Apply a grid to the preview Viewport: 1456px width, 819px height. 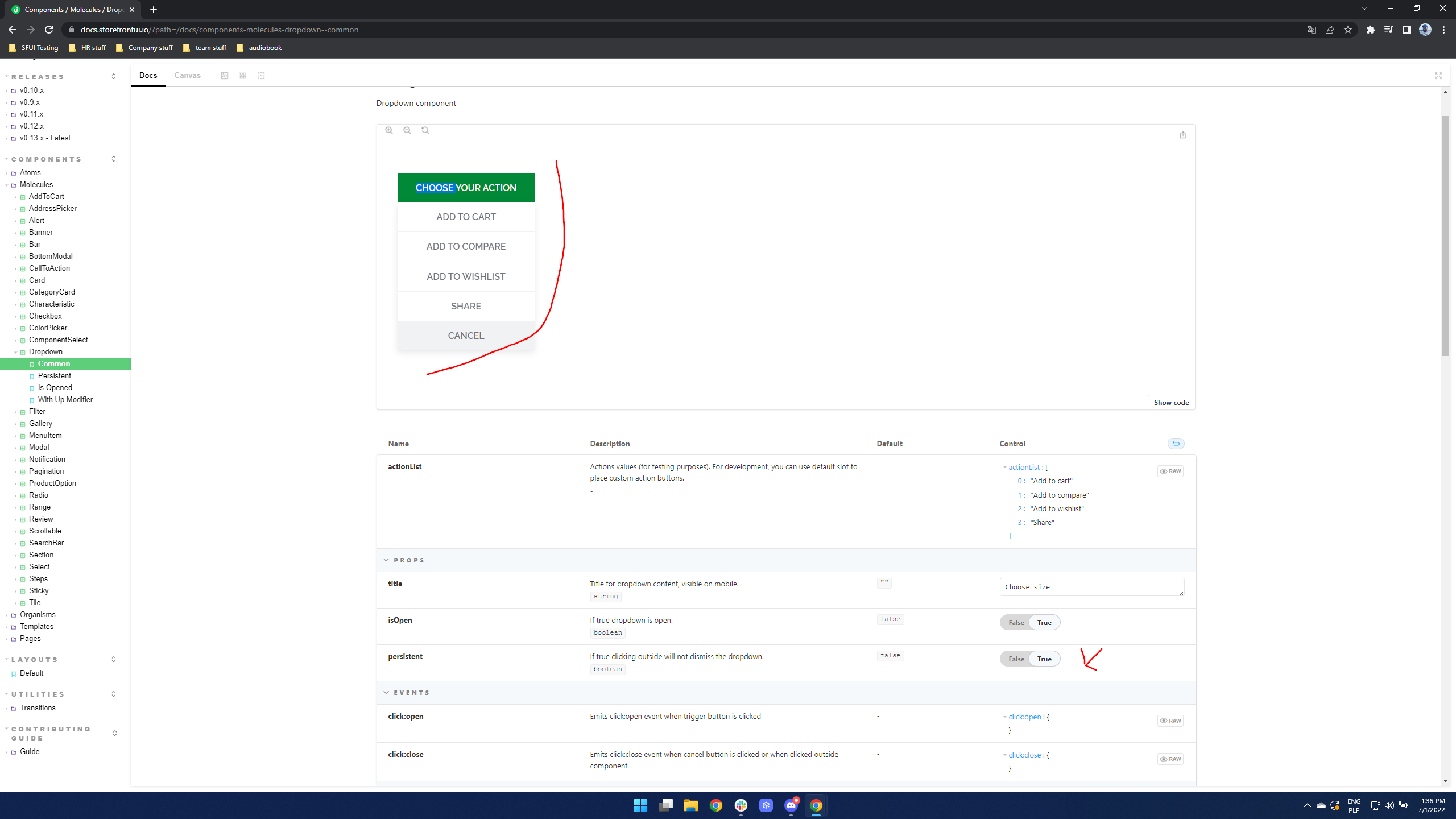(243, 75)
